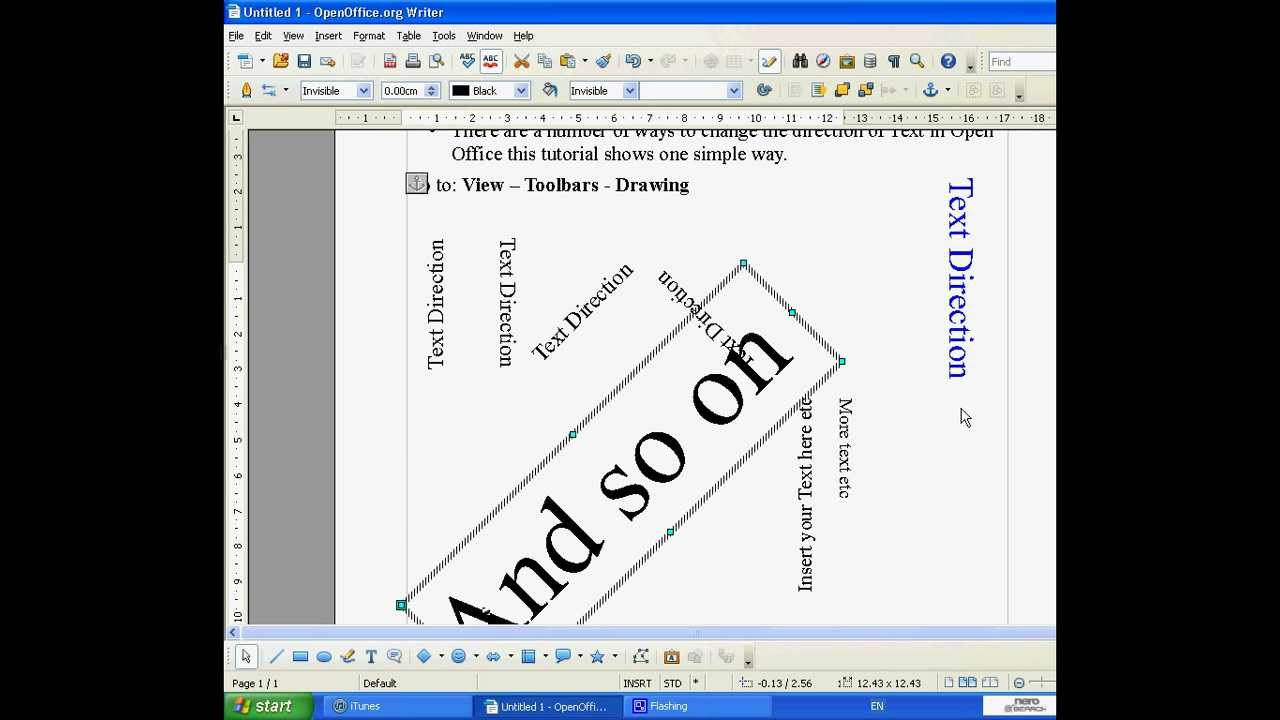The image size is (1280, 720).
Task: Click the Send to Back icon
Action: (x=866, y=91)
